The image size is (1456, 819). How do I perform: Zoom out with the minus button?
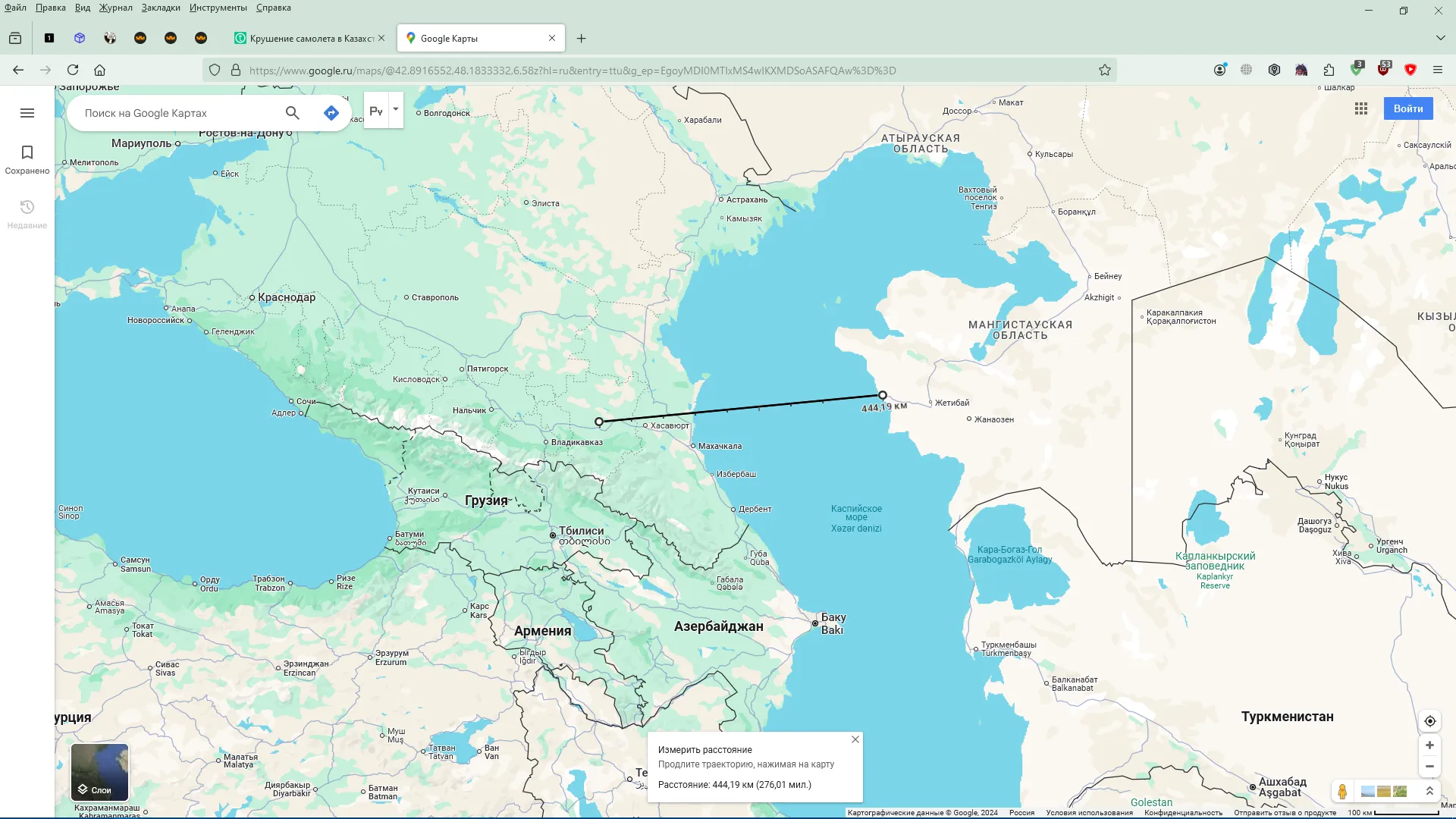(x=1429, y=767)
